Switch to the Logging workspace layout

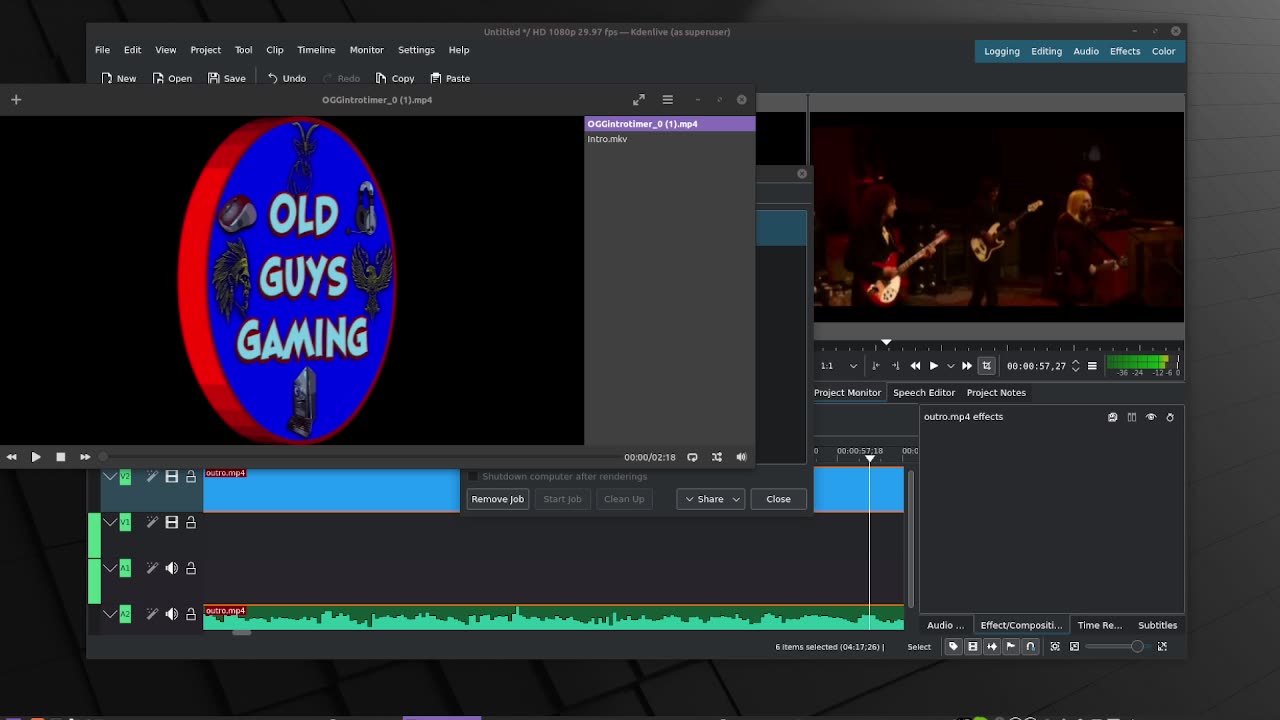tap(1001, 51)
